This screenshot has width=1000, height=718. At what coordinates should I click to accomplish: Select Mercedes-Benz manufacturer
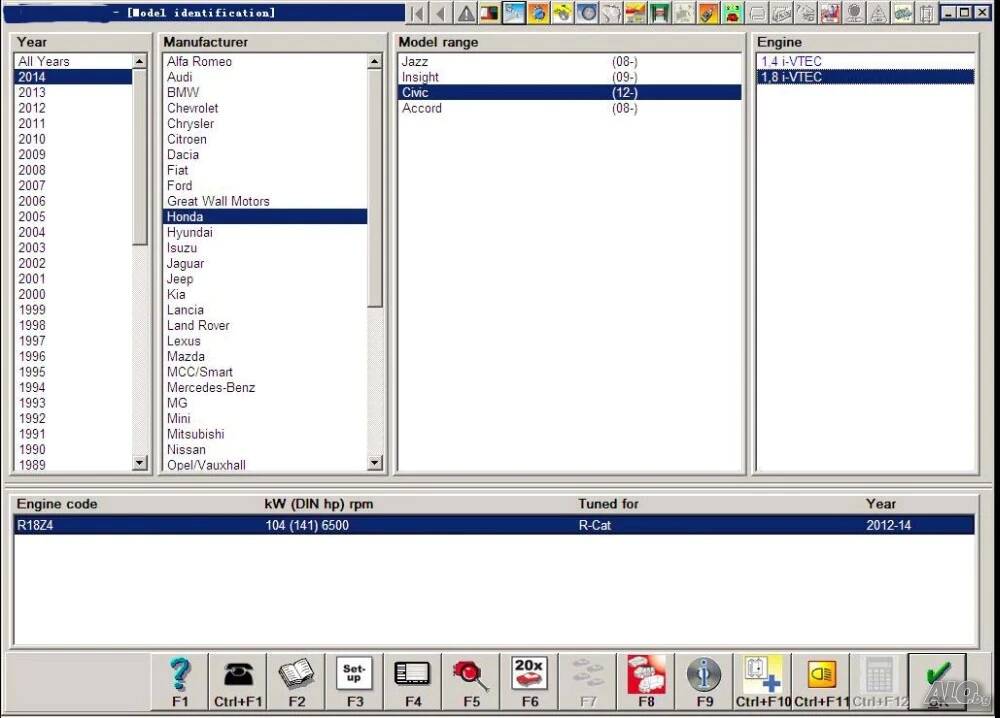265,388
